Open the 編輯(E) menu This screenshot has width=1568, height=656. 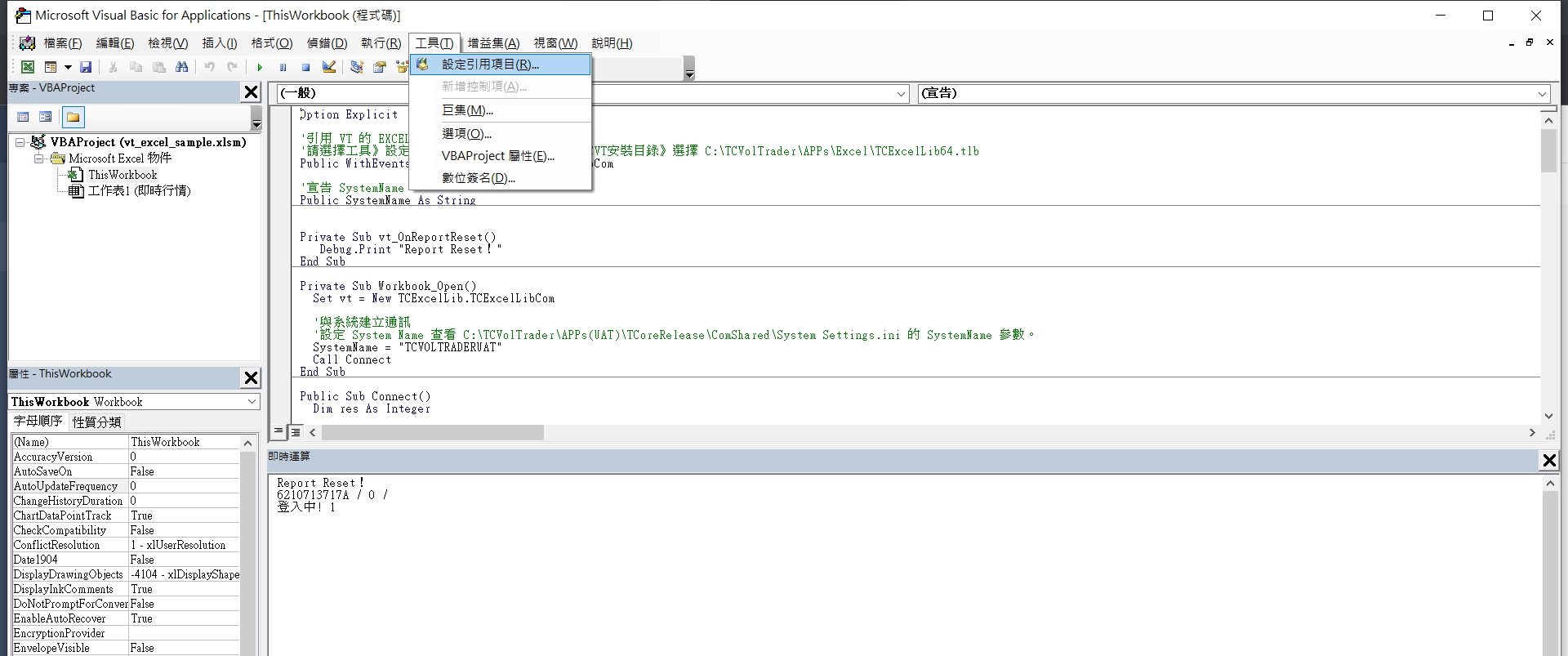coord(115,43)
